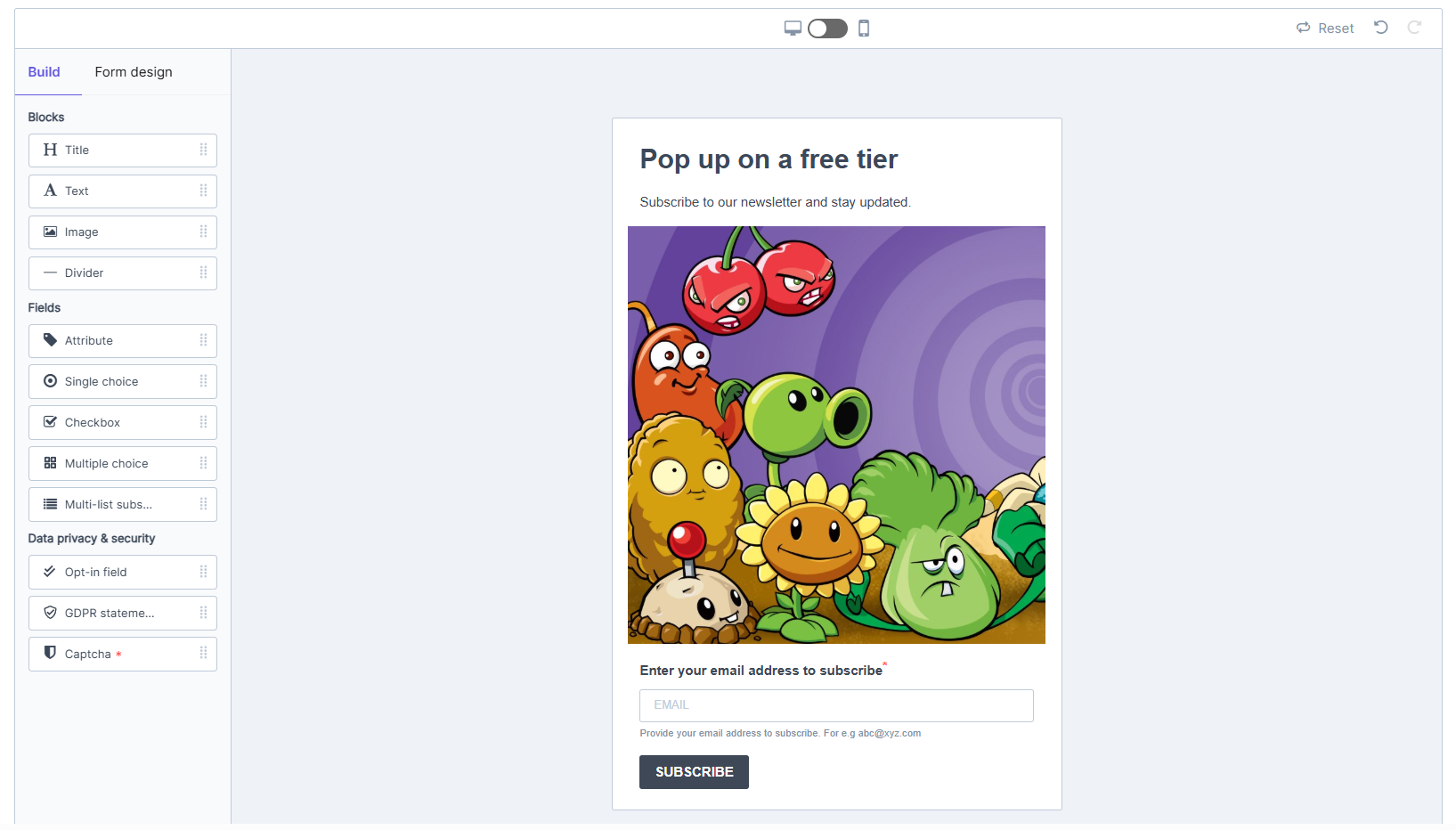
Task: Click the drag handle on Captcha field
Action: coord(203,655)
